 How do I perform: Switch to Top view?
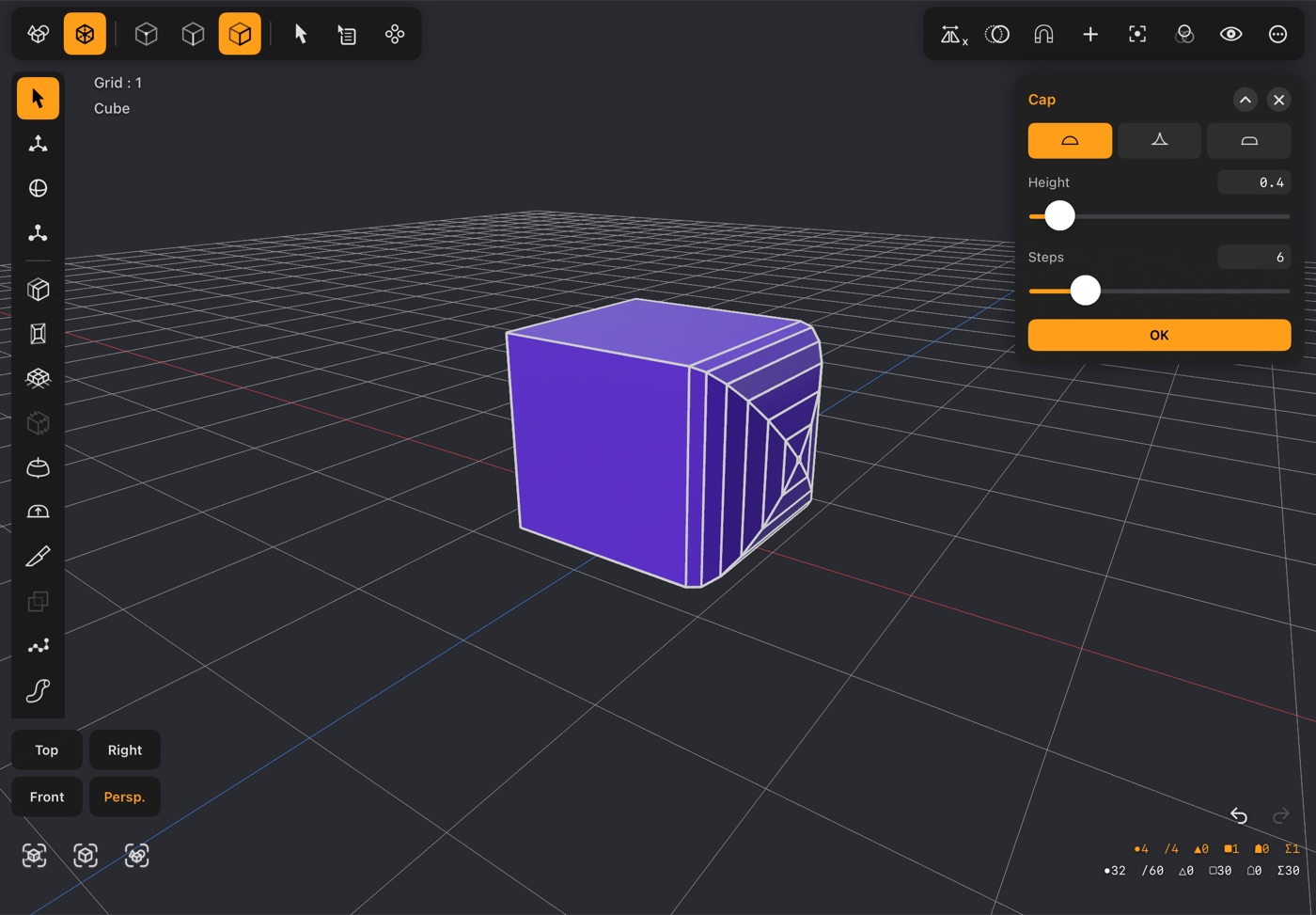(x=47, y=749)
